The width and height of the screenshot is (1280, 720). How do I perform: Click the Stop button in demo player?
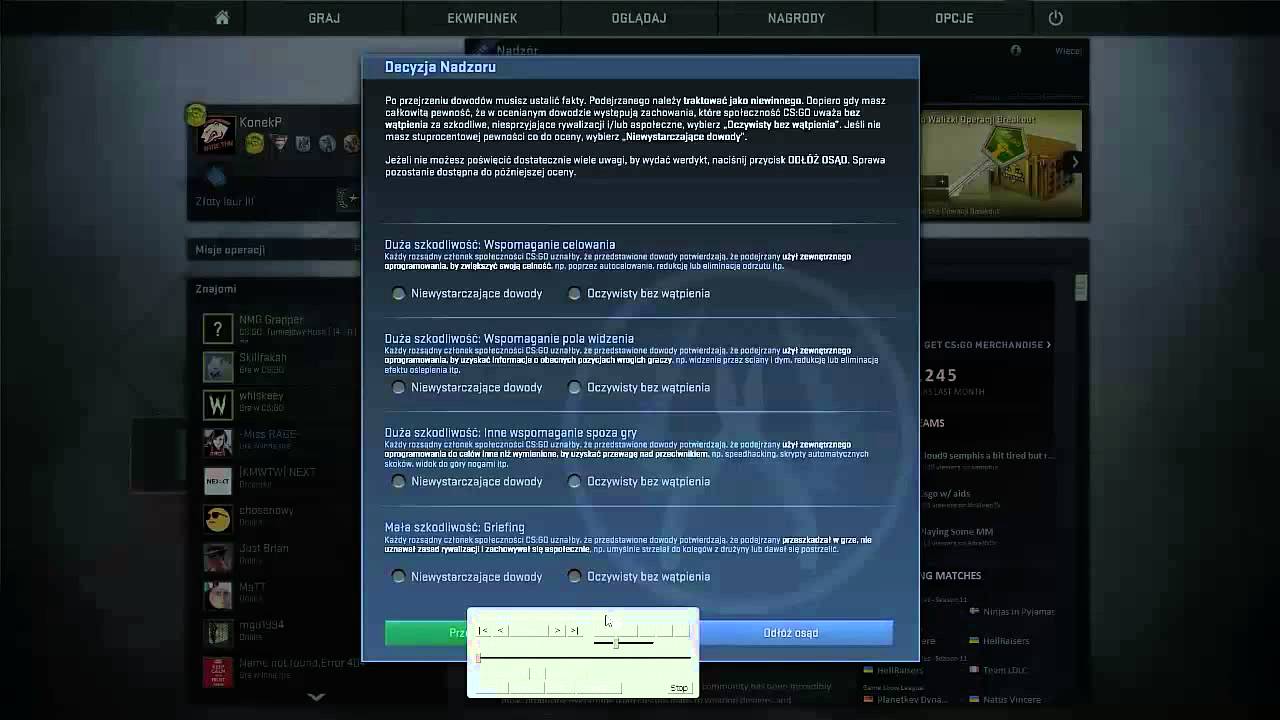click(679, 688)
